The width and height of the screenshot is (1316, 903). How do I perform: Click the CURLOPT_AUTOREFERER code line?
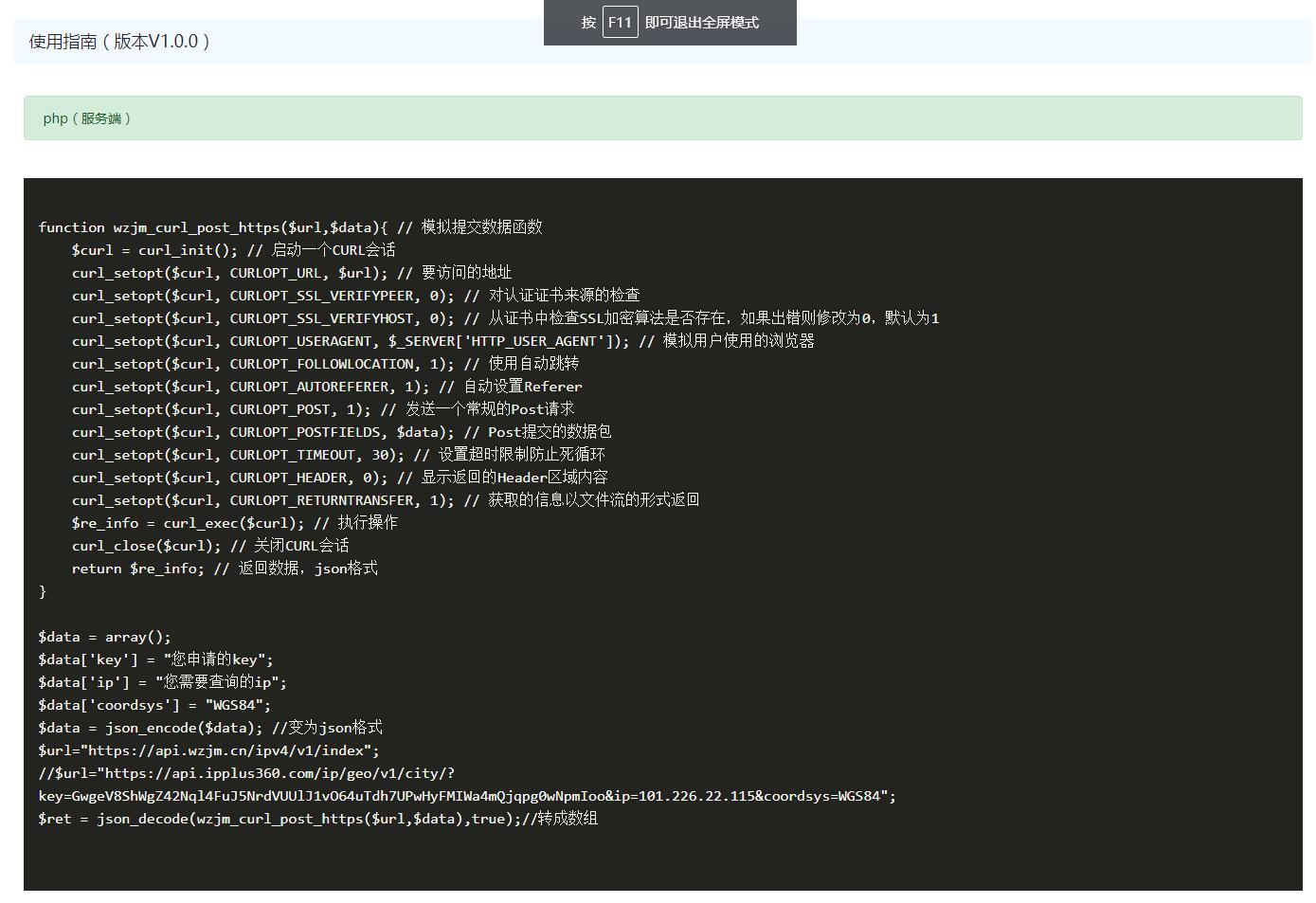pos(327,387)
